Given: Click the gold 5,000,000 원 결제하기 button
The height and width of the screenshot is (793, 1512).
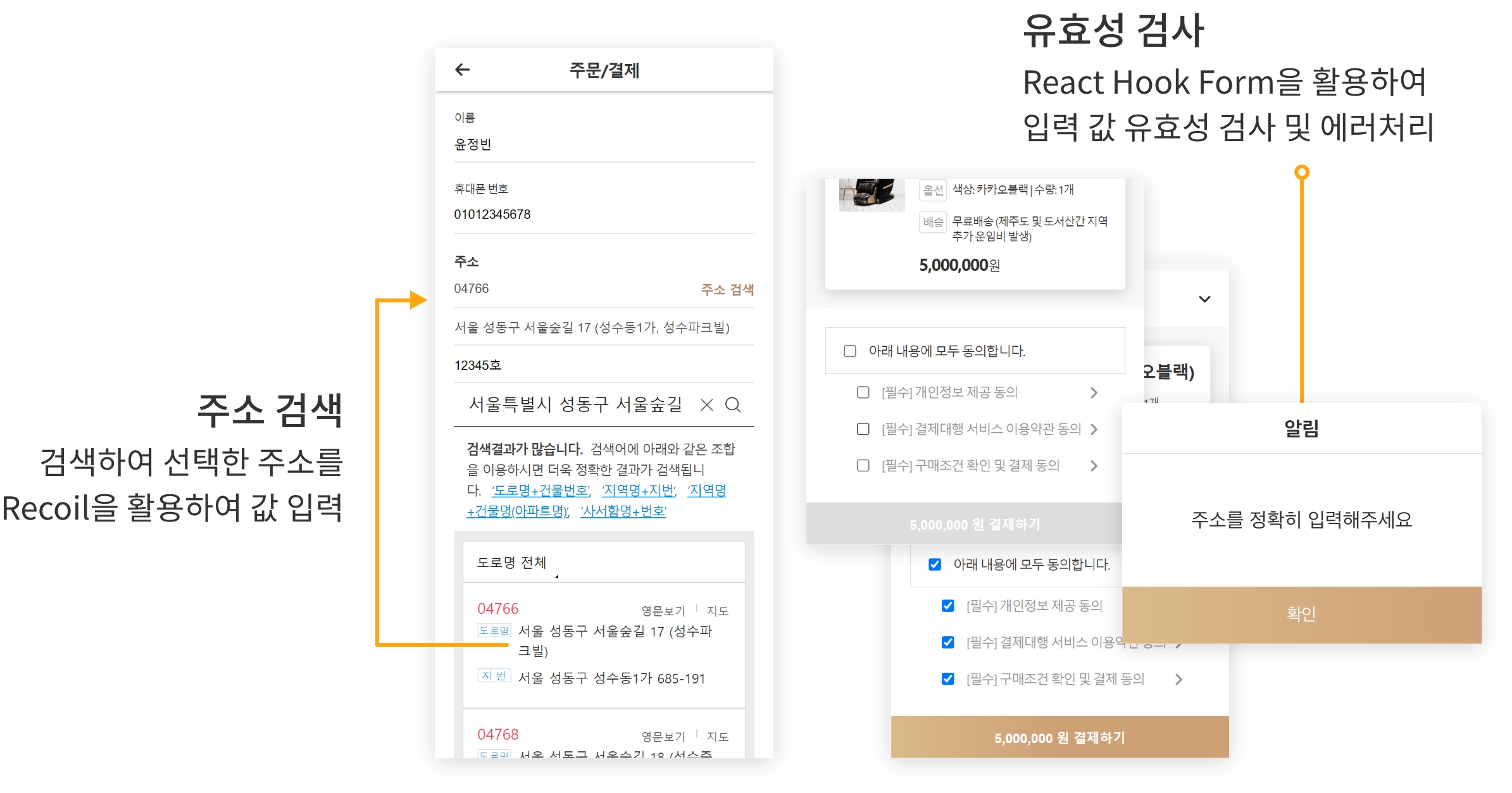Looking at the screenshot, I should coord(1059,737).
